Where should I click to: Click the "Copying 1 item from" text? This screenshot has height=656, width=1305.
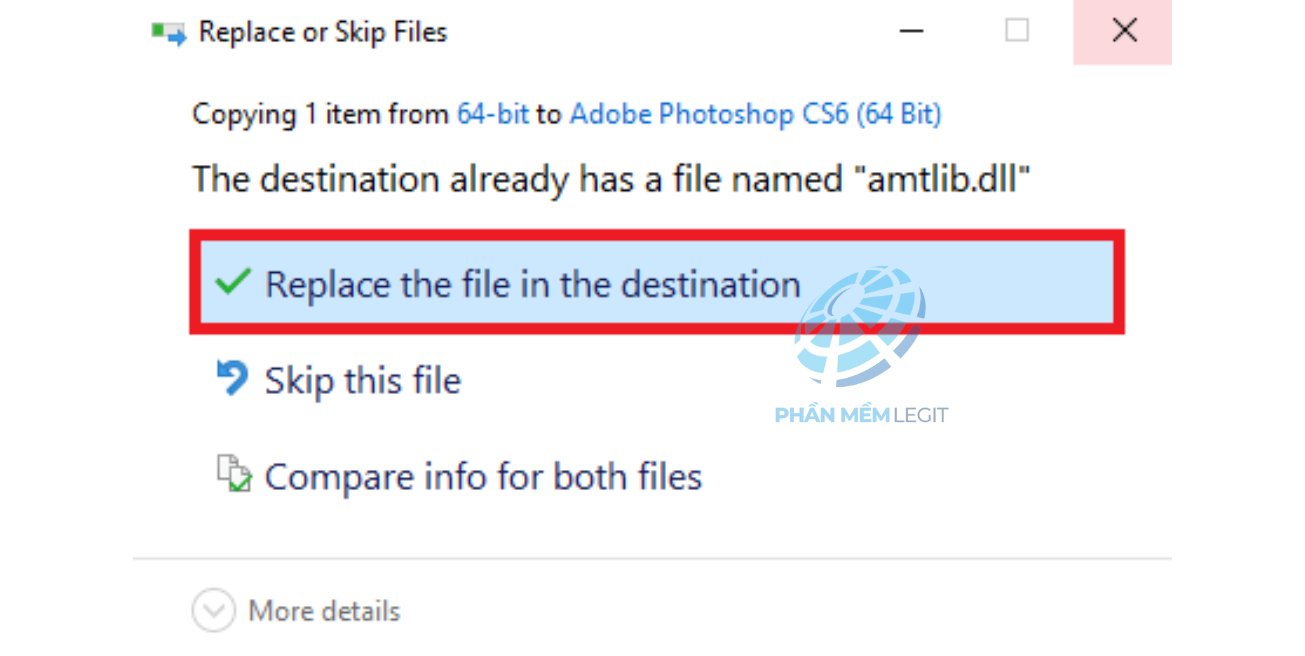click(x=320, y=114)
